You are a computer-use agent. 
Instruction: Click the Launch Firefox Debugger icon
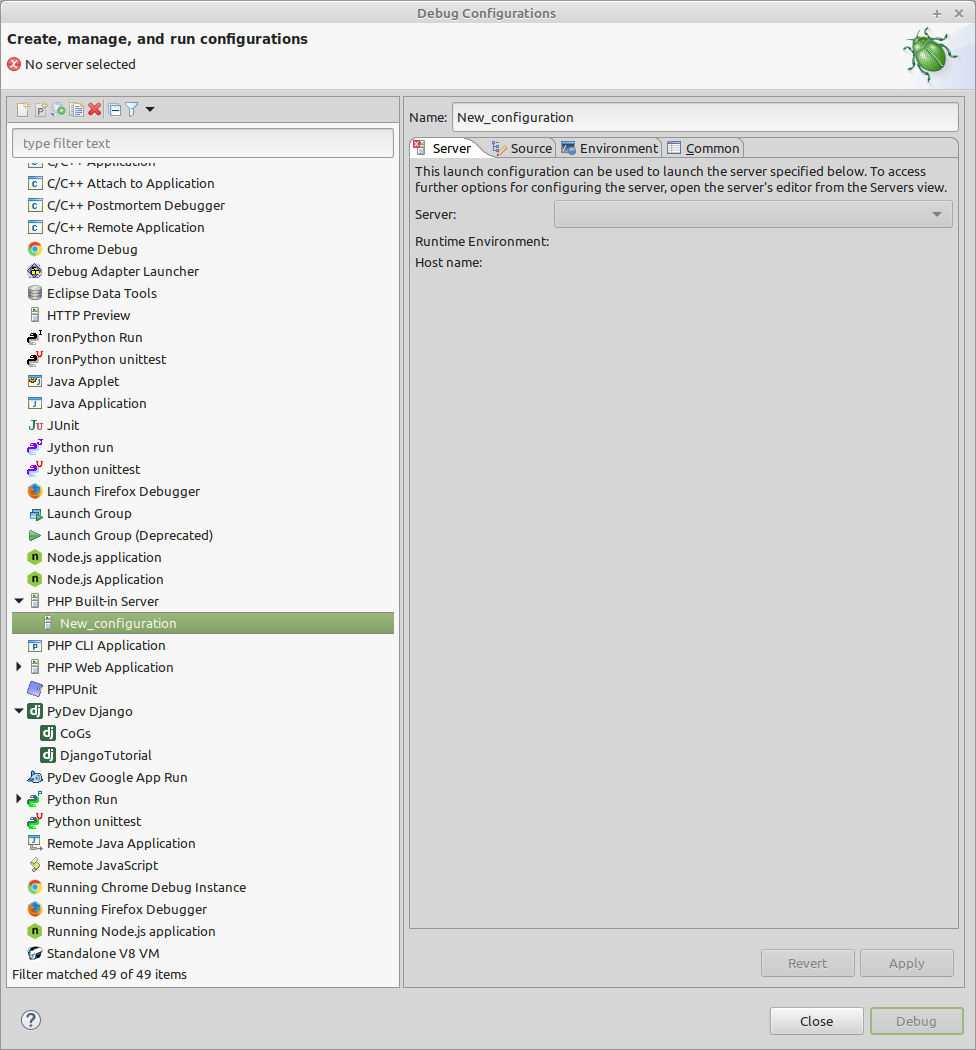[35, 491]
